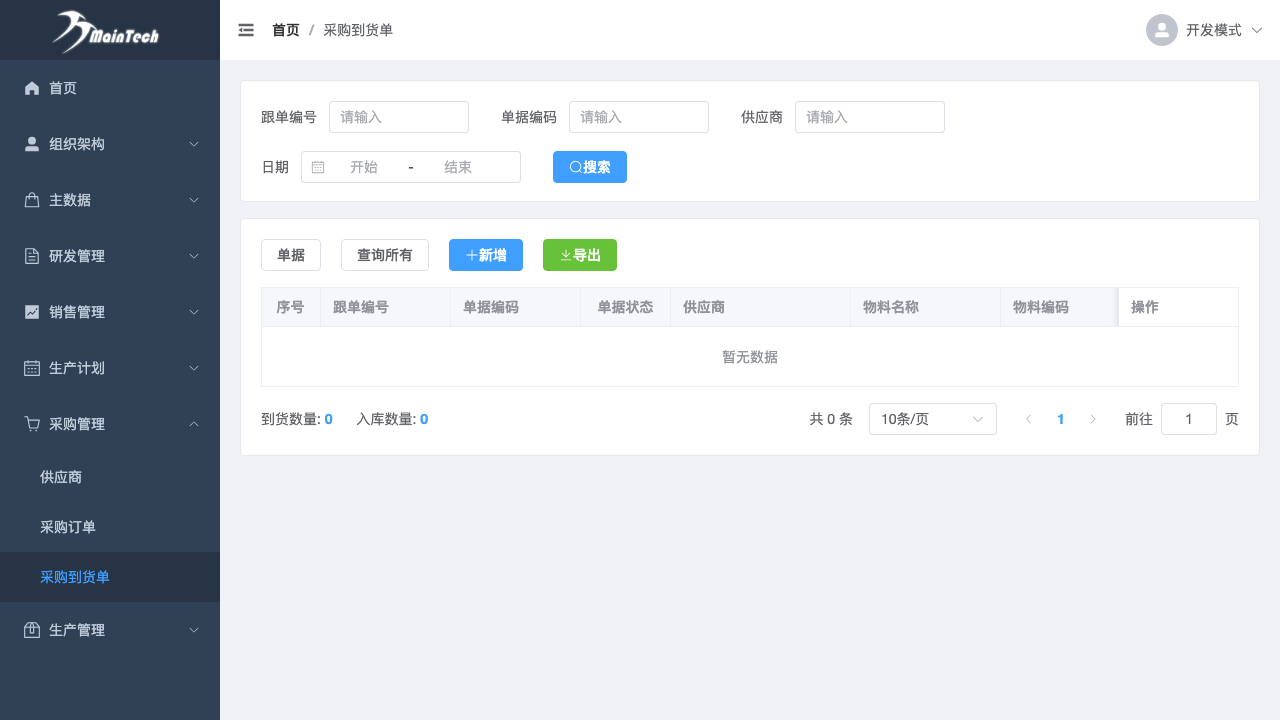Select 采购订单 in the sidebar
The image size is (1280, 720).
coord(68,527)
